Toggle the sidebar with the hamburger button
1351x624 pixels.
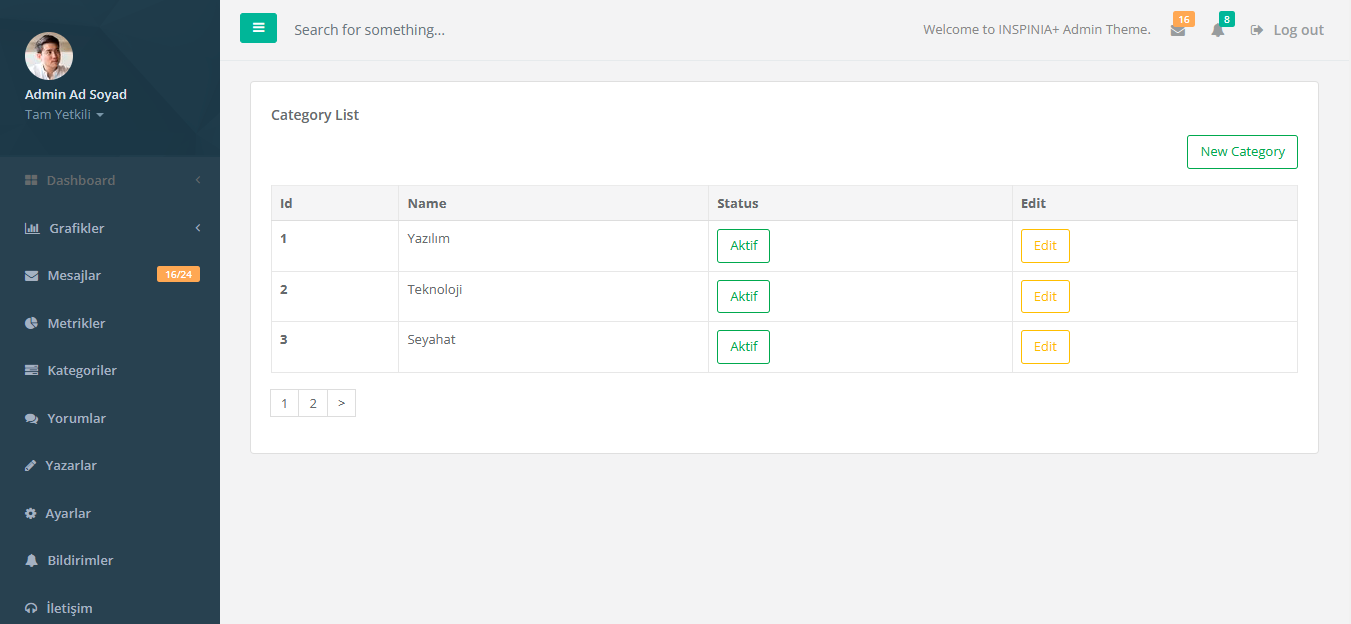(258, 28)
